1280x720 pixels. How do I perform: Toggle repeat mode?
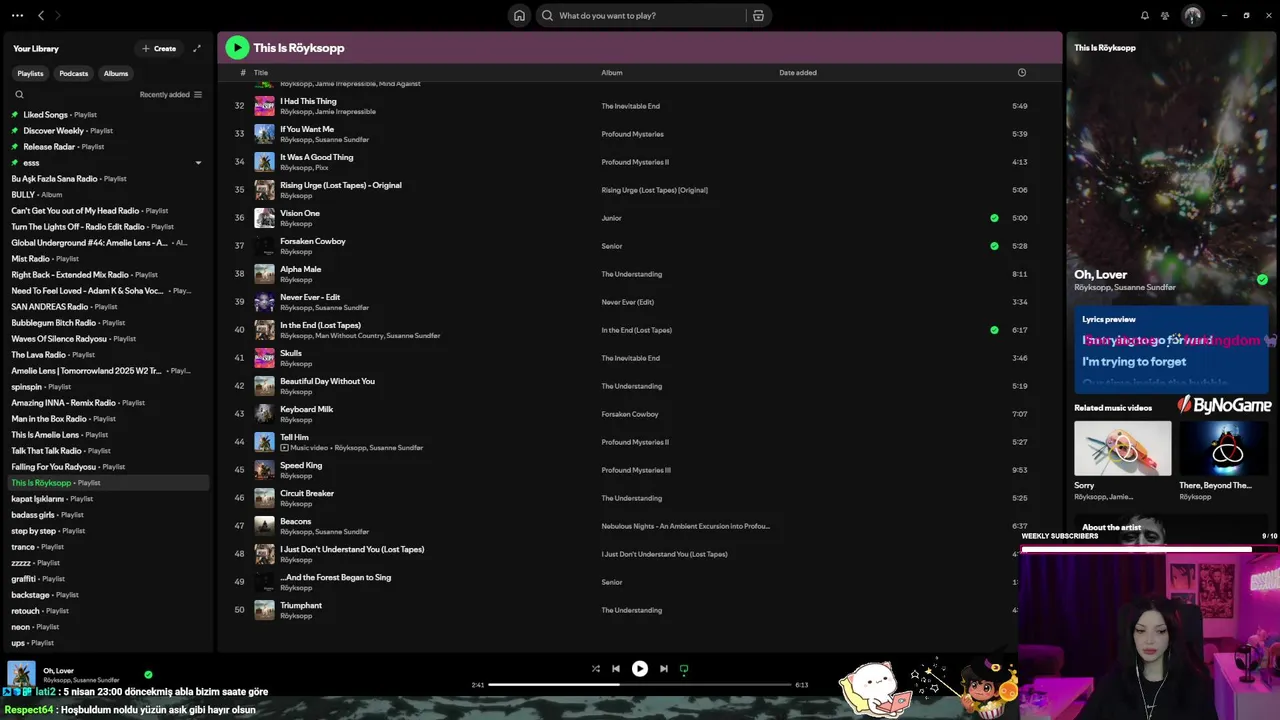[684, 669]
